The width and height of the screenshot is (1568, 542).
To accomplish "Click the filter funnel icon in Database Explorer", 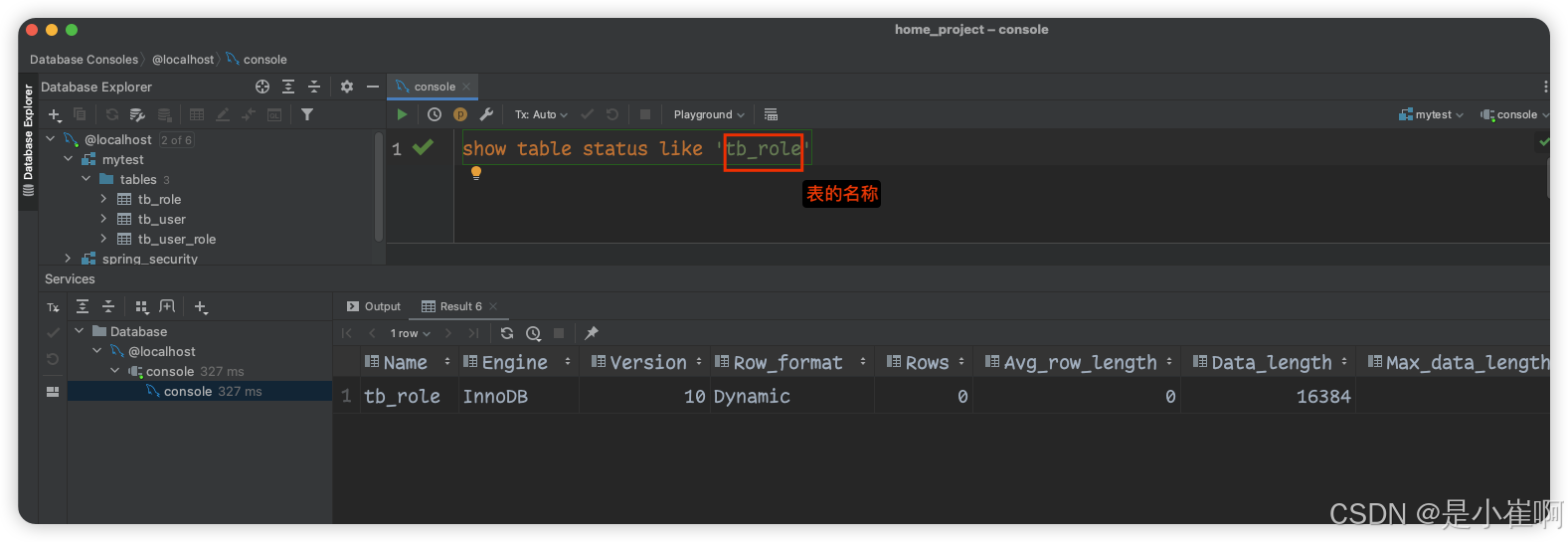I will (307, 114).
